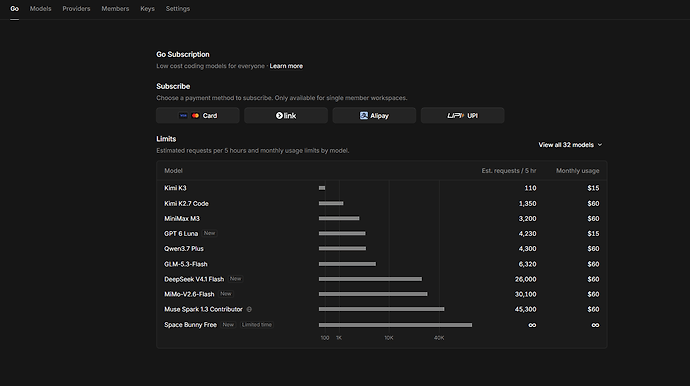The image size is (690, 386).
Task: Click the 10K axis label
Action: tap(389, 338)
